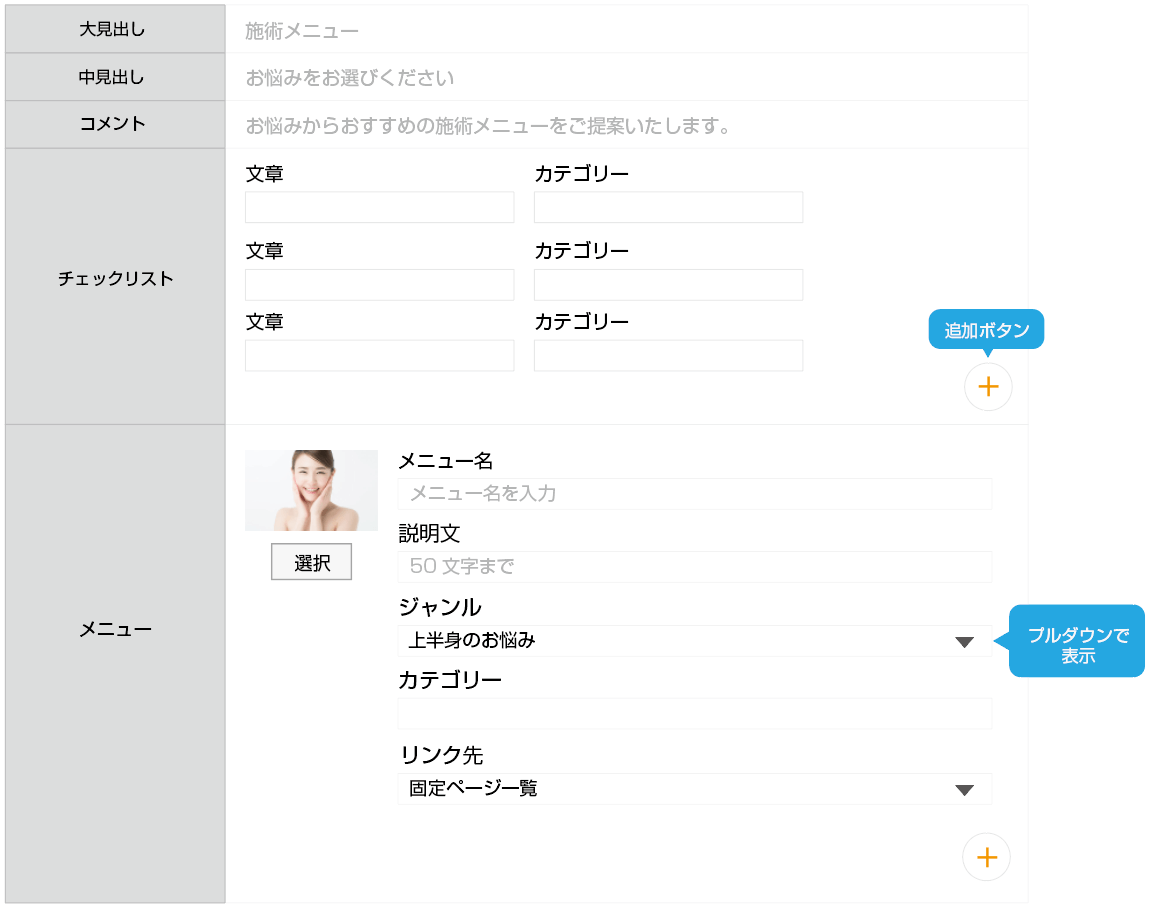Open the ジャンル dropdown showing 上半身のお悩み
Viewport: 1154px width, 909px height.
[694, 641]
